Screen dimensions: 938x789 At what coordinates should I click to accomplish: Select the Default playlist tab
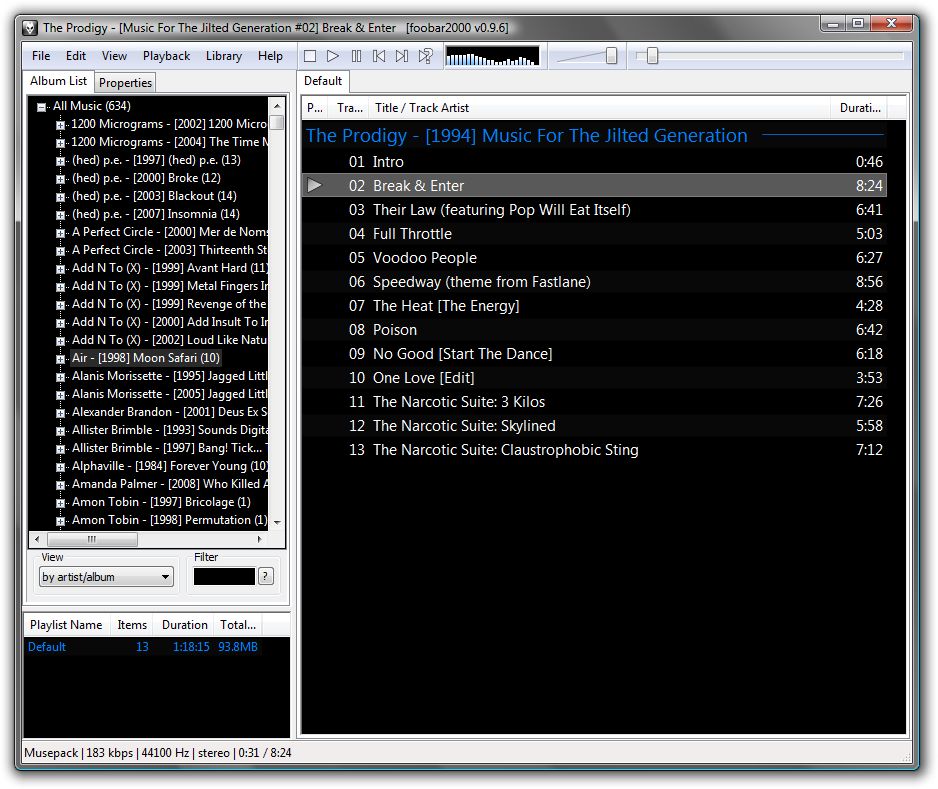tap(322, 81)
